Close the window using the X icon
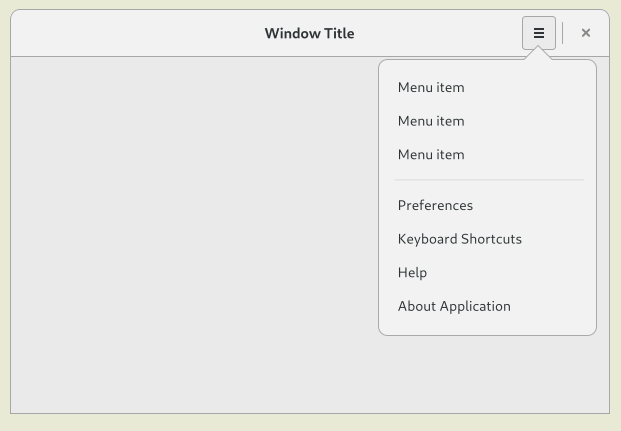 point(586,33)
